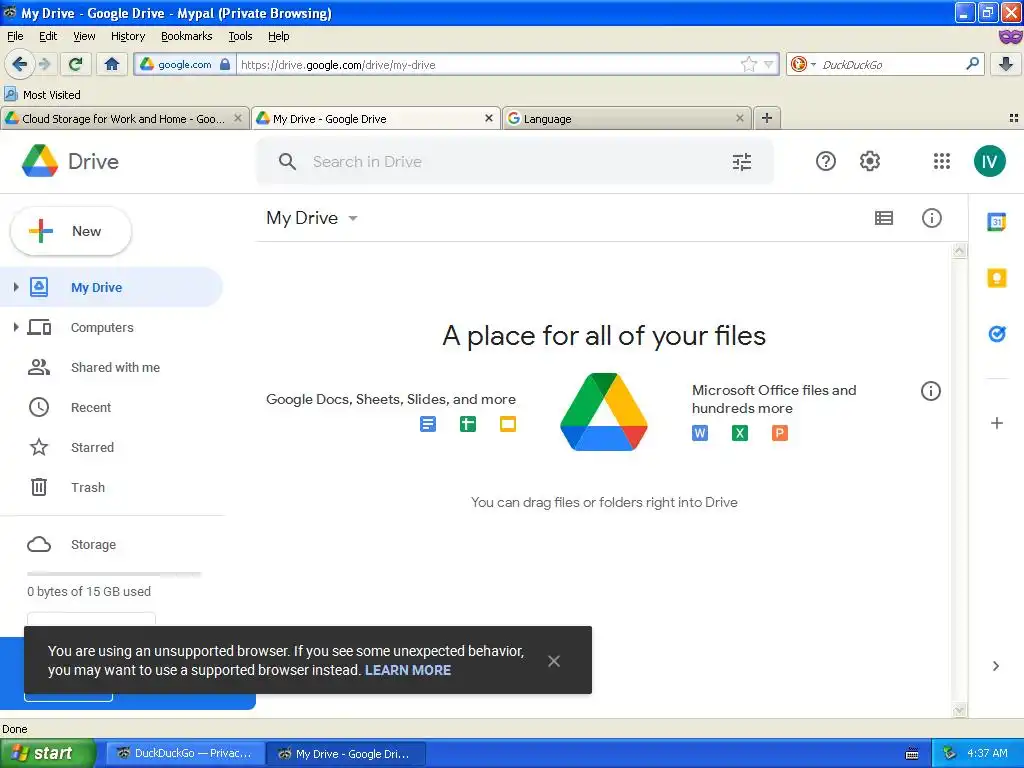Close the Language tab
The height and width of the screenshot is (768, 1024).
click(739, 118)
